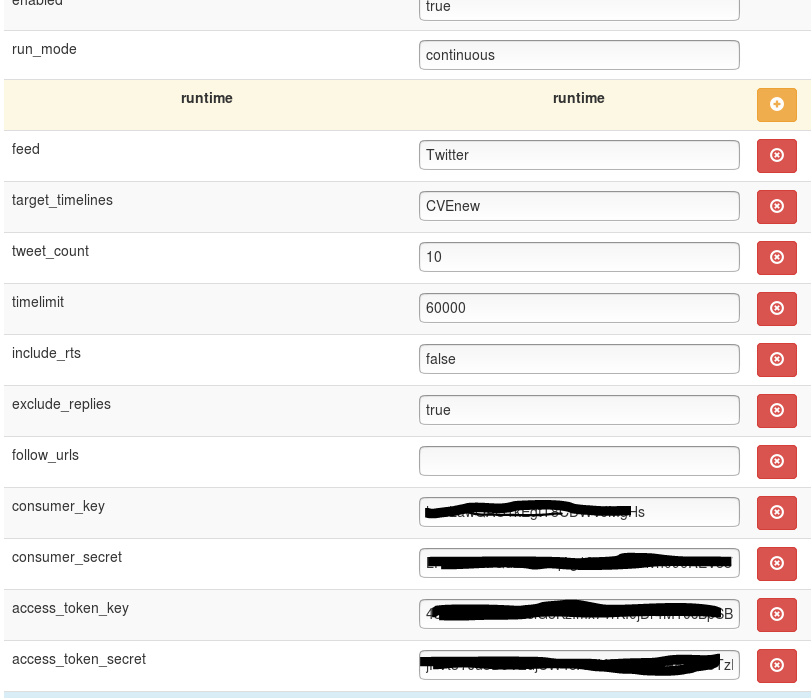Delete the follow_urls row
811x698 pixels.
coord(777,461)
